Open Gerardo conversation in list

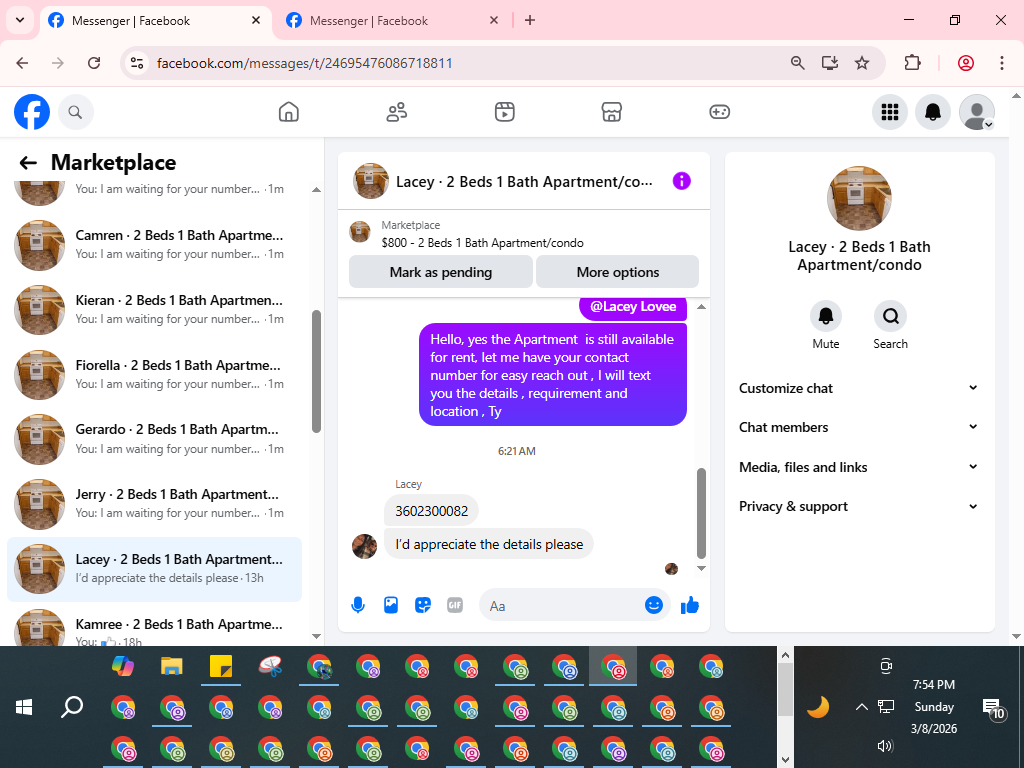click(155, 439)
